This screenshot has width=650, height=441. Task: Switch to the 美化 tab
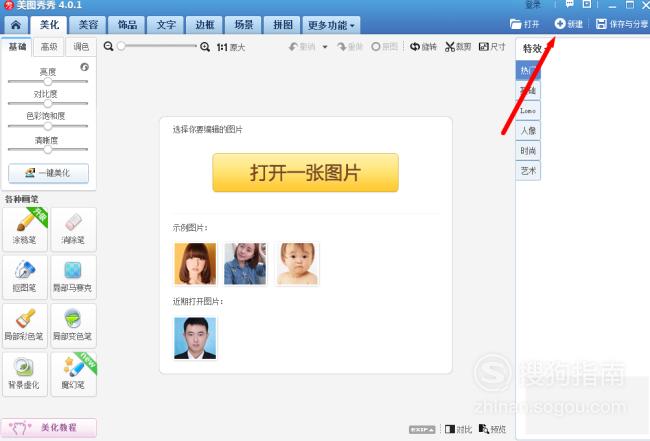click(x=49, y=25)
